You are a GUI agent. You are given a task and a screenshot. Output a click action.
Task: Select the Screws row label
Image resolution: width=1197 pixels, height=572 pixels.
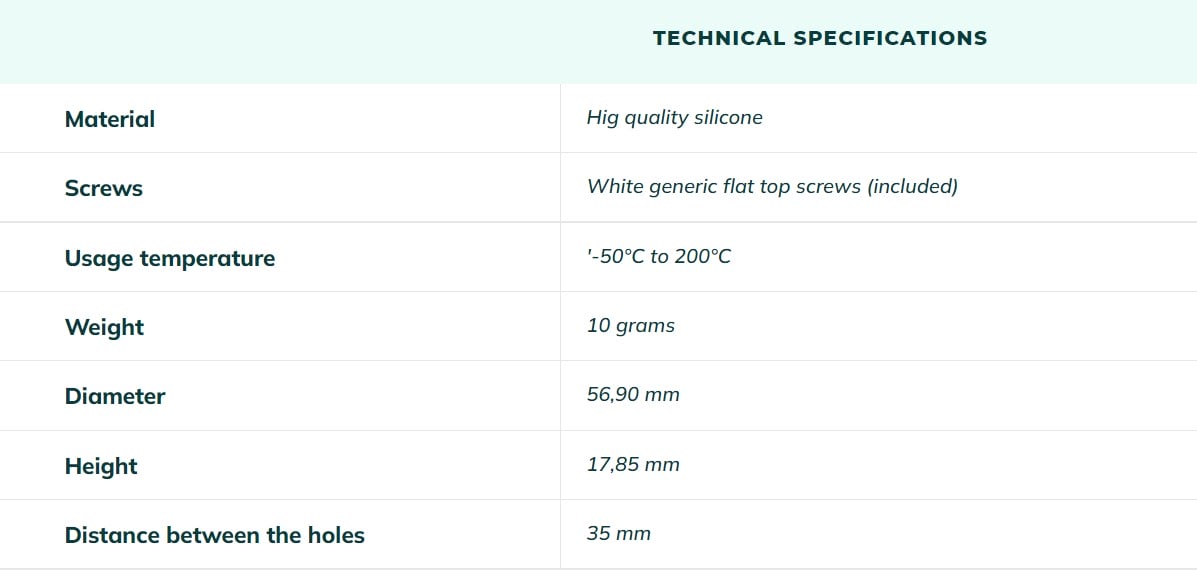click(x=104, y=188)
